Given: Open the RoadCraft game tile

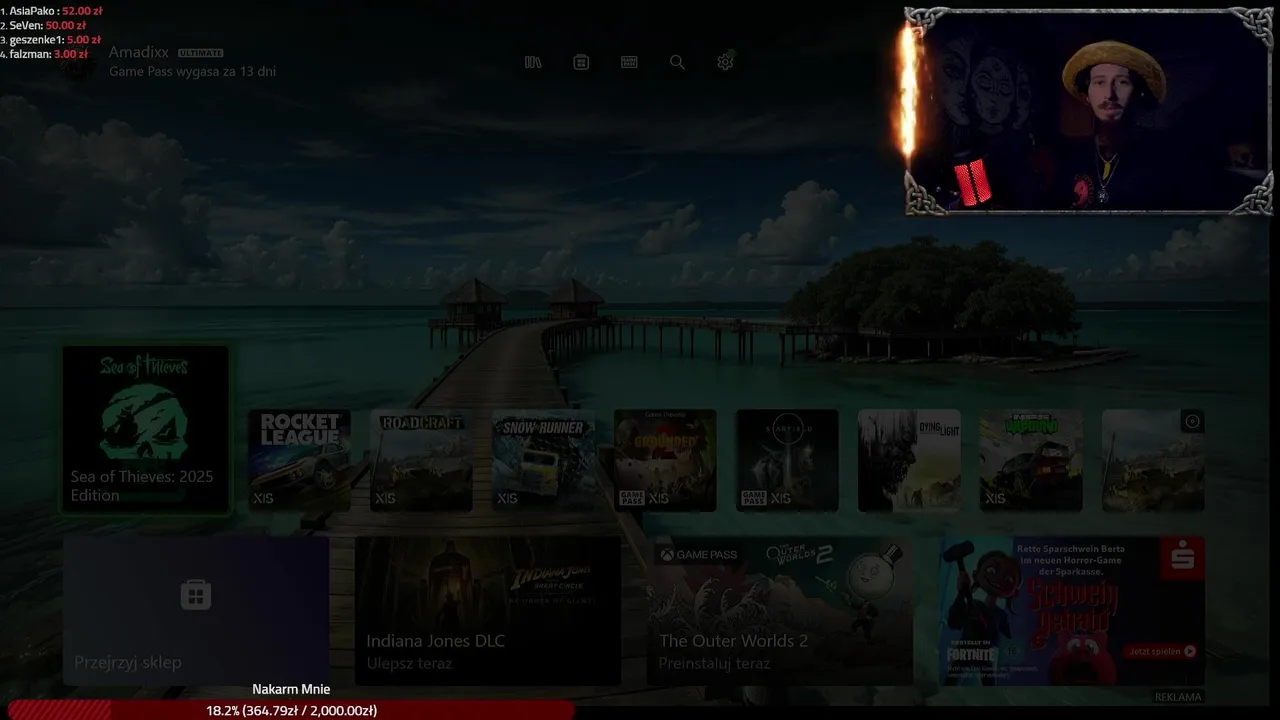Looking at the screenshot, I should (421, 460).
